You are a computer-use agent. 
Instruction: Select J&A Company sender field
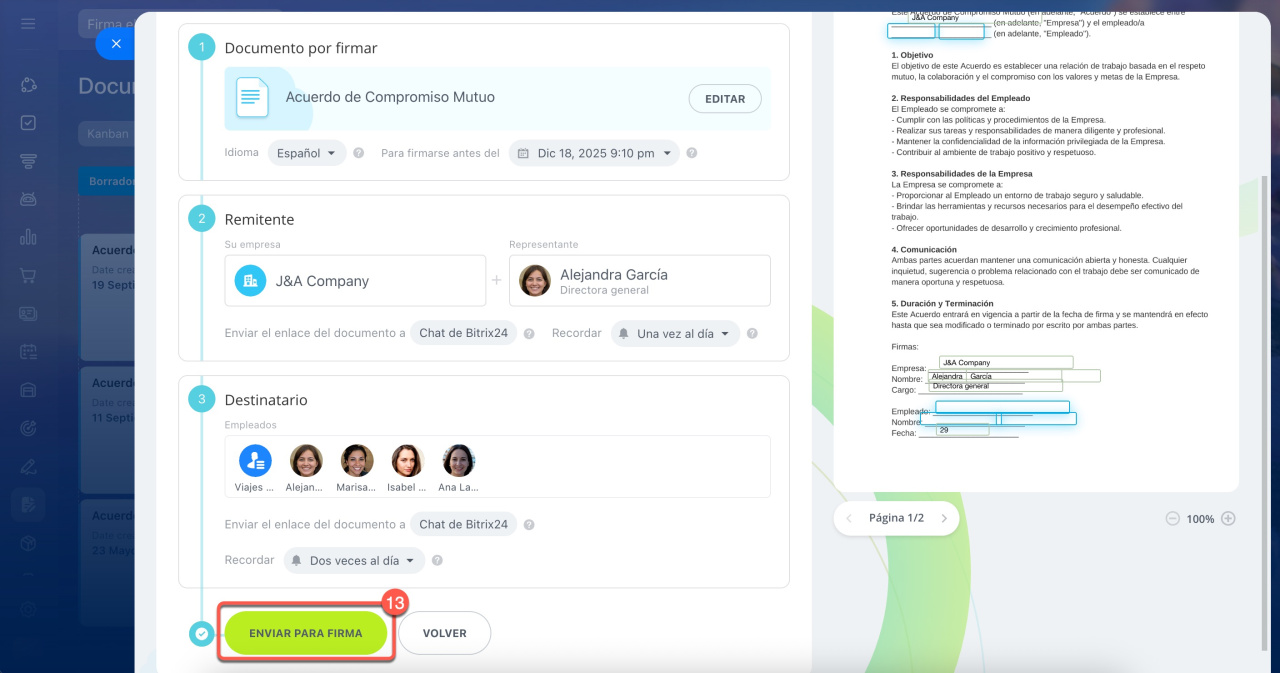pos(355,281)
